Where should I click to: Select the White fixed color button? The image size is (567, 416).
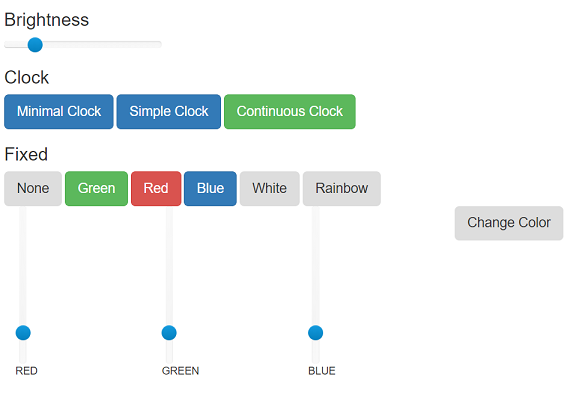(269, 188)
